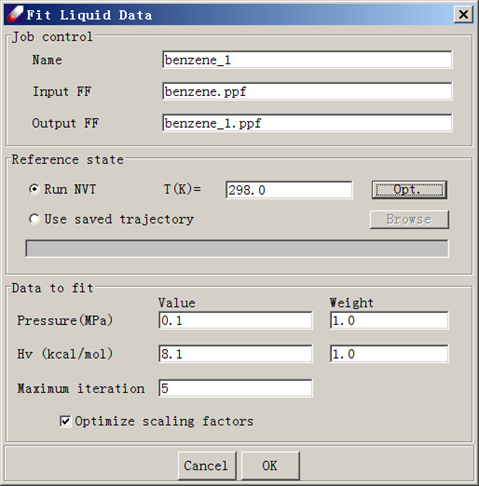This screenshot has width=479, height=486.
Task: Click the Value column header
Action: (x=177, y=303)
